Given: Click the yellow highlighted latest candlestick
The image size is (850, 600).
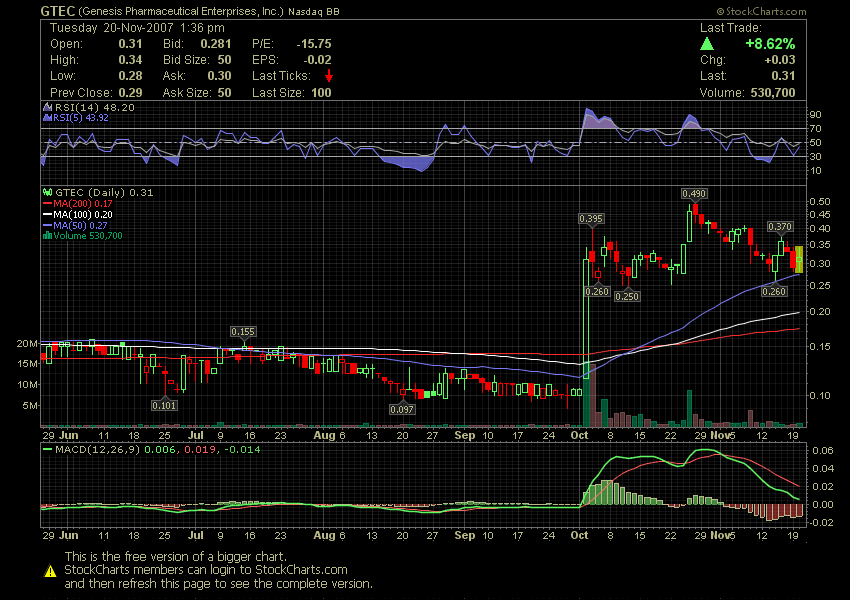Looking at the screenshot, I should (x=798, y=259).
